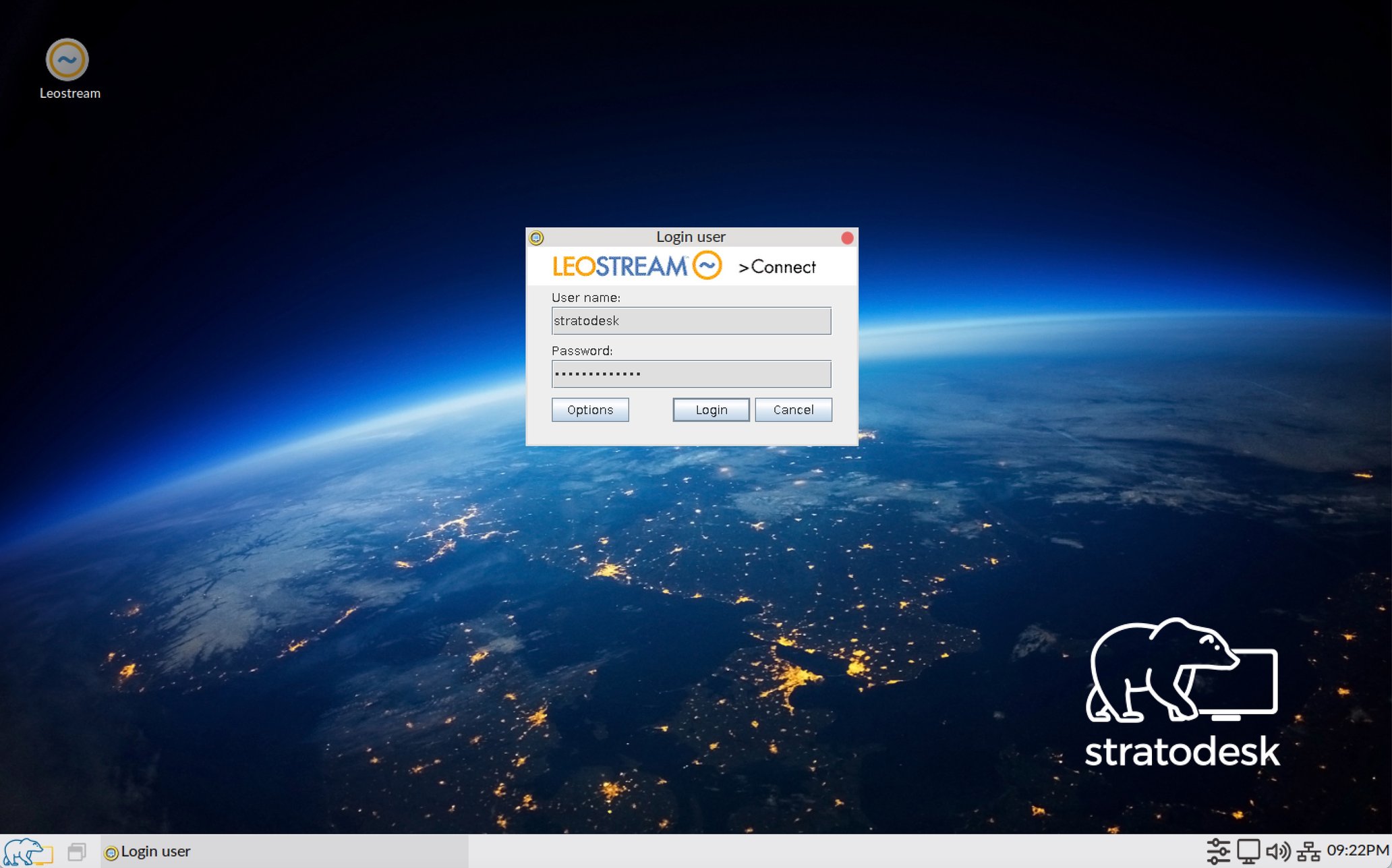Click the Password input field
1392x868 pixels.
point(691,374)
